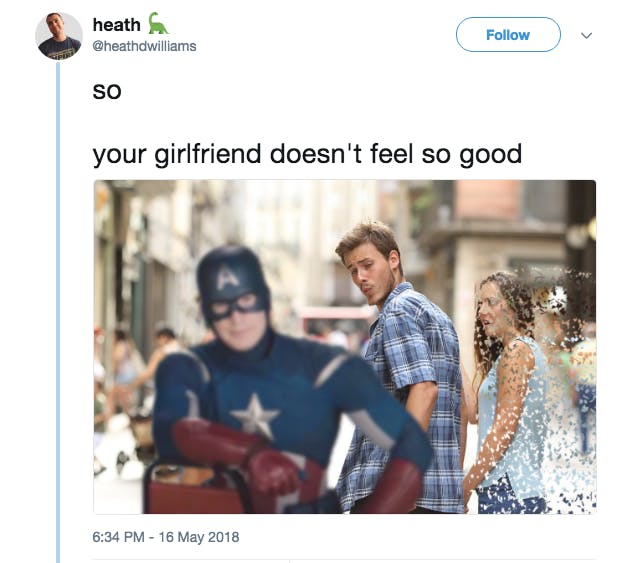The width and height of the screenshot is (635, 563).
Task: Click the star on Captain America's chest
Action: pos(254,416)
